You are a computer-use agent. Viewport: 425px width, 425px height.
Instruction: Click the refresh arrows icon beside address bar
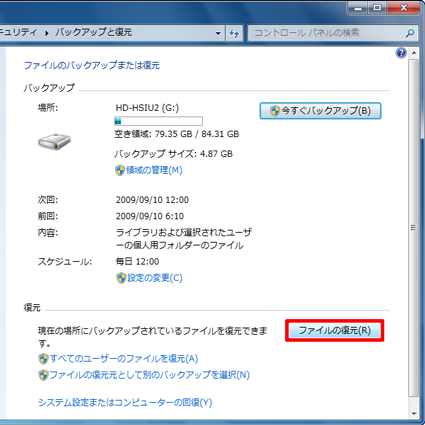tap(234, 33)
